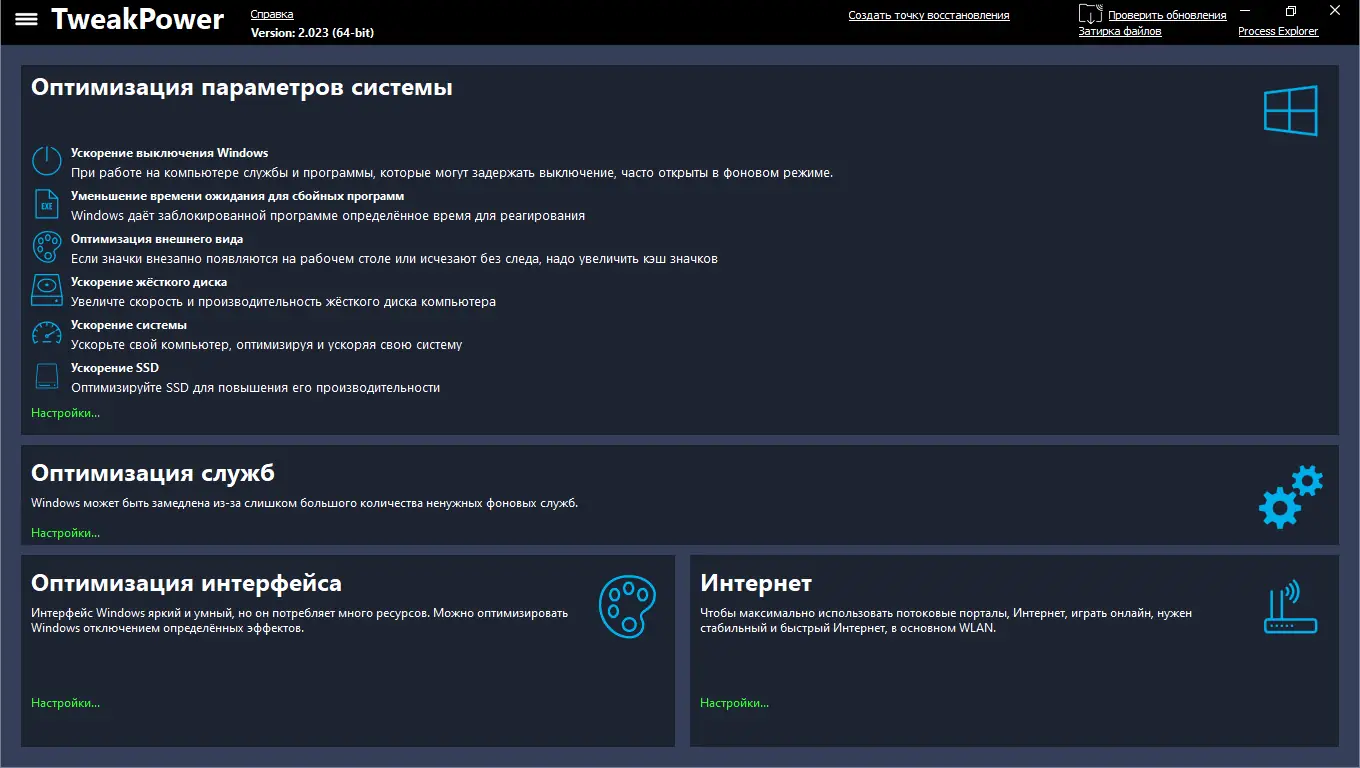The height and width of the screenshot is (768, 1360).
Task: Open Настройки under services optimization
Action: tap(66, 533)
